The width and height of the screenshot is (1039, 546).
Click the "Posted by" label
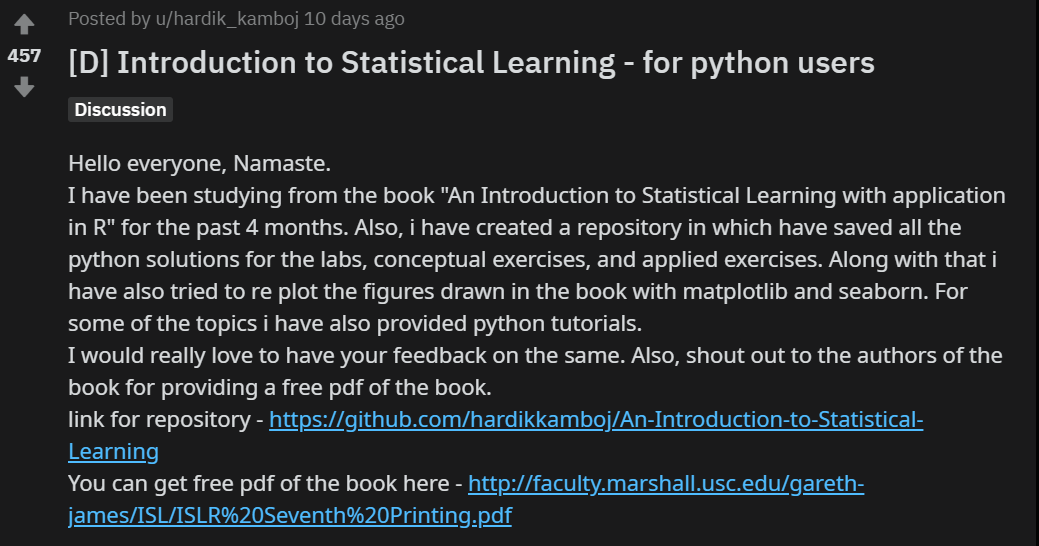click(98, 19)
